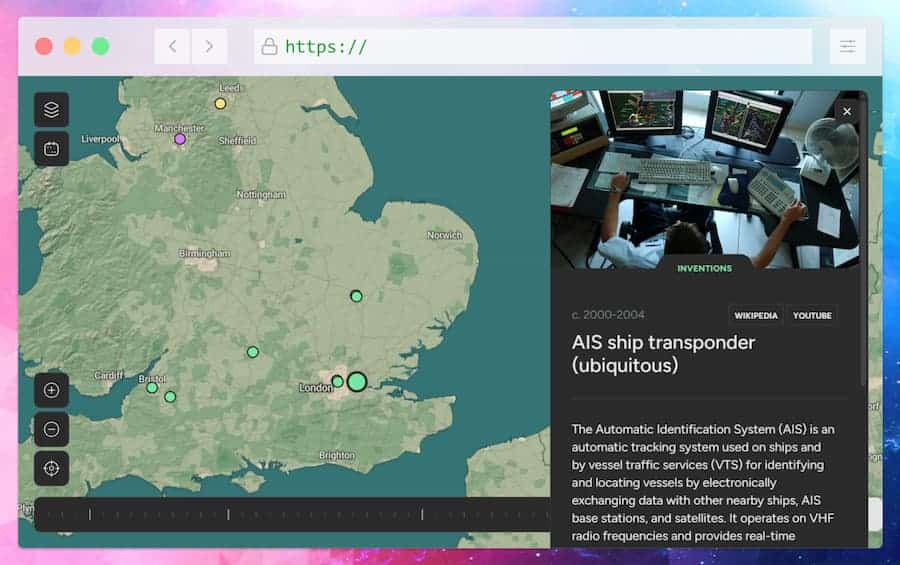The width and height of the screenshot is (900, 565).
Task: Click the green marker north of London
Action: tap(356, 296)
